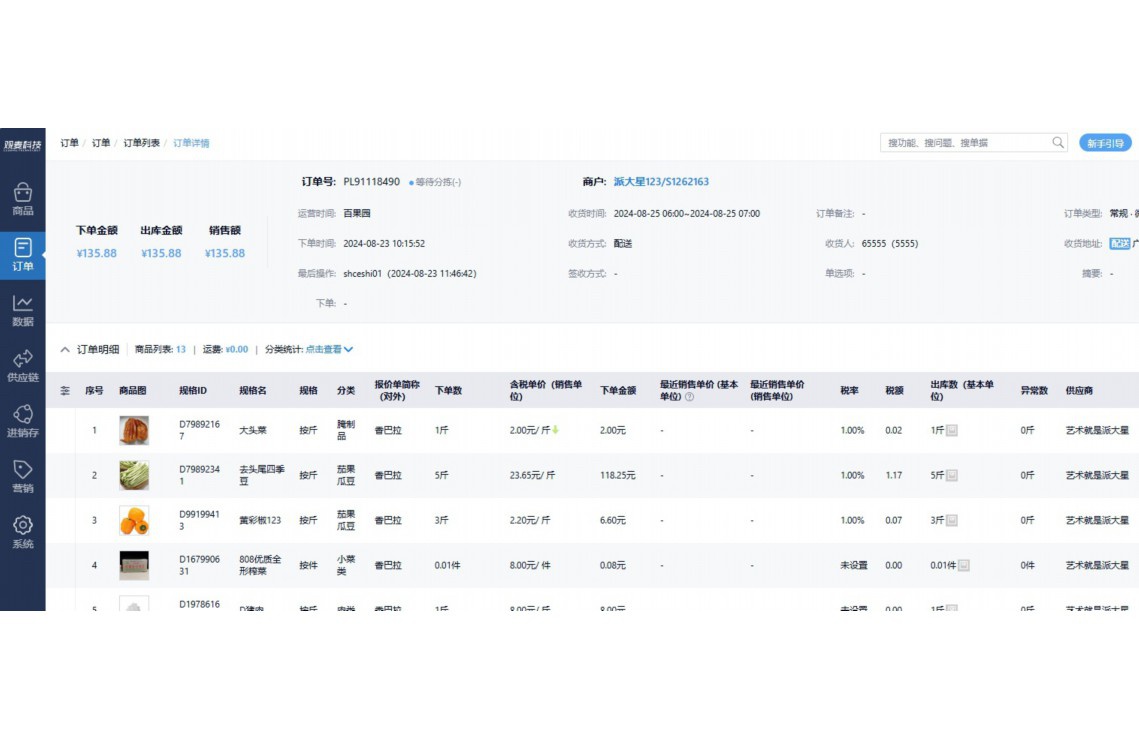
Task: Expand 分类统计 点击查看 dropdown
Action: pyautogui.click(x=329, y=350)
